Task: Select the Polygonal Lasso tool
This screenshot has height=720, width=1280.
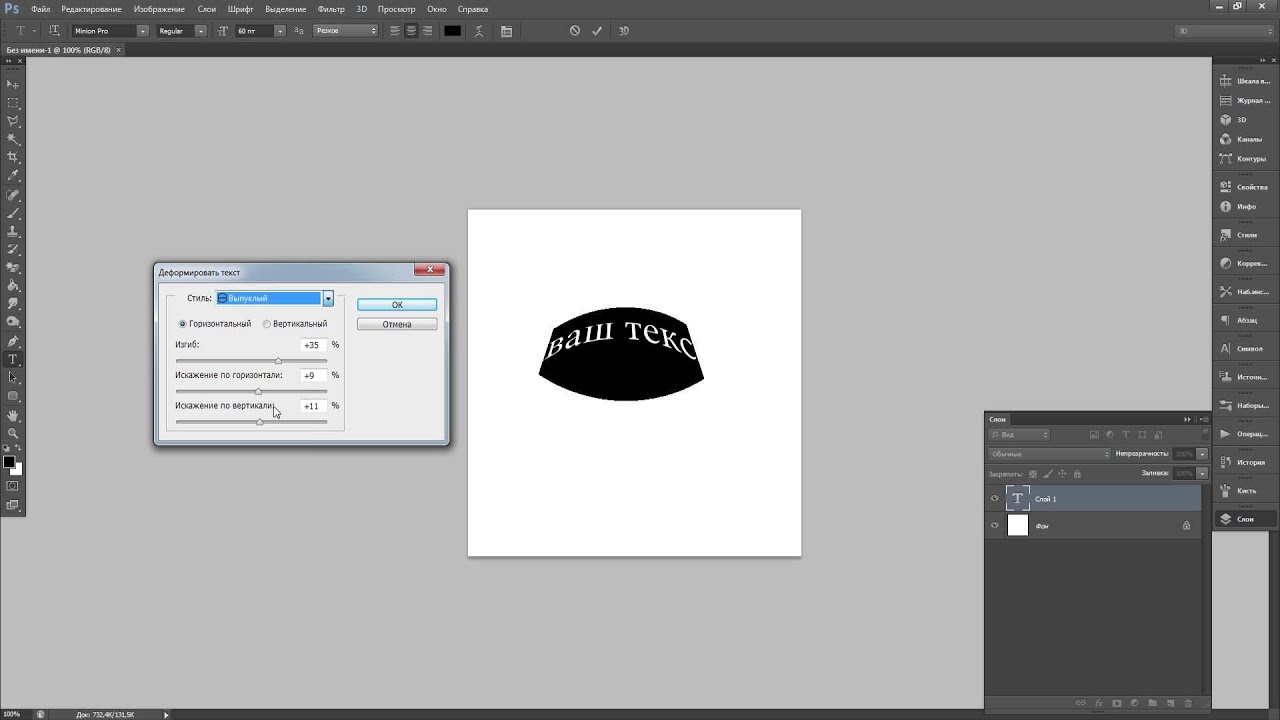Action: point(13,121)
